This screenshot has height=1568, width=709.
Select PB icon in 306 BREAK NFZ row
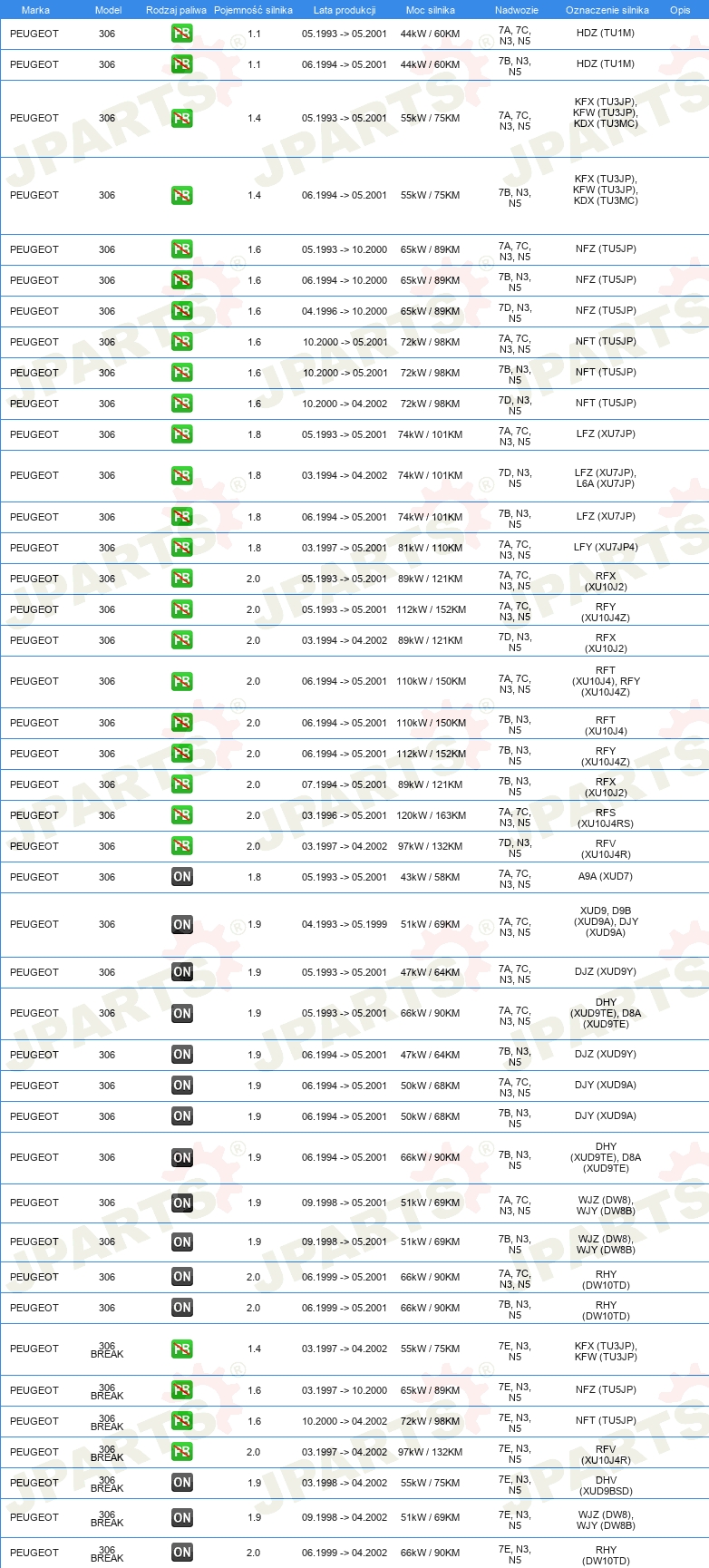coord(182,1390)
